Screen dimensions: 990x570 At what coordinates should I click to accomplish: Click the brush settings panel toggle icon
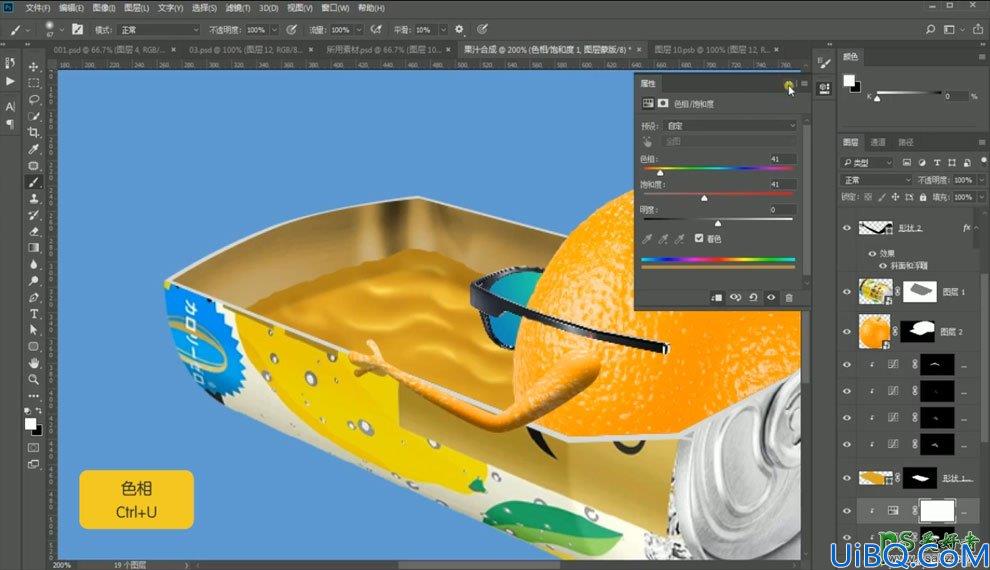pyautogui.click(x=77, y=29)
